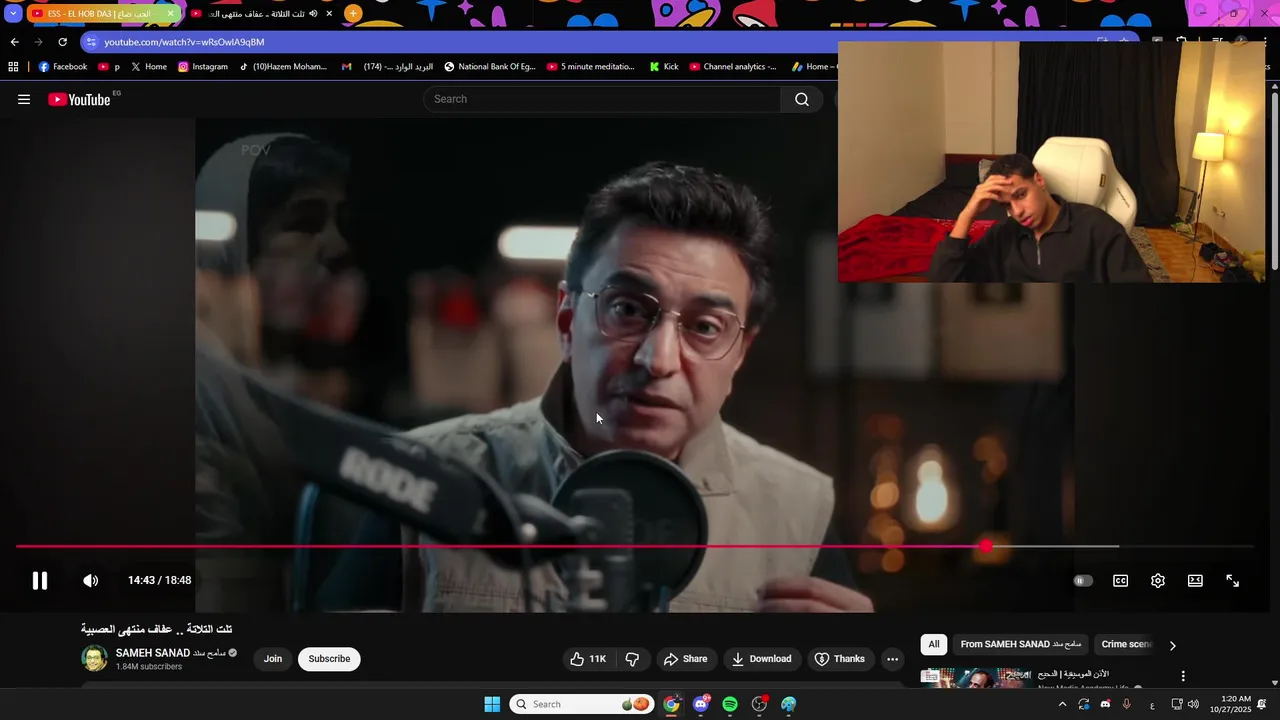Join the SAMEH SANAD channel membership

[x=273, y=659]
